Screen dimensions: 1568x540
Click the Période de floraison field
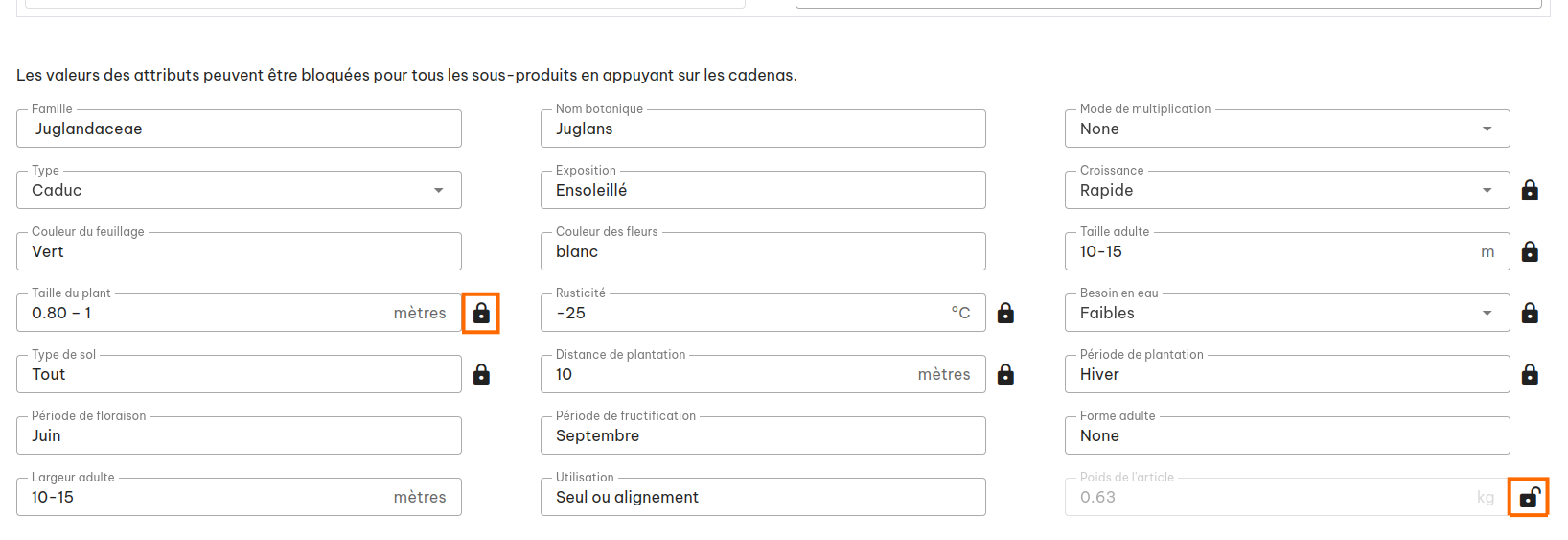239,435
